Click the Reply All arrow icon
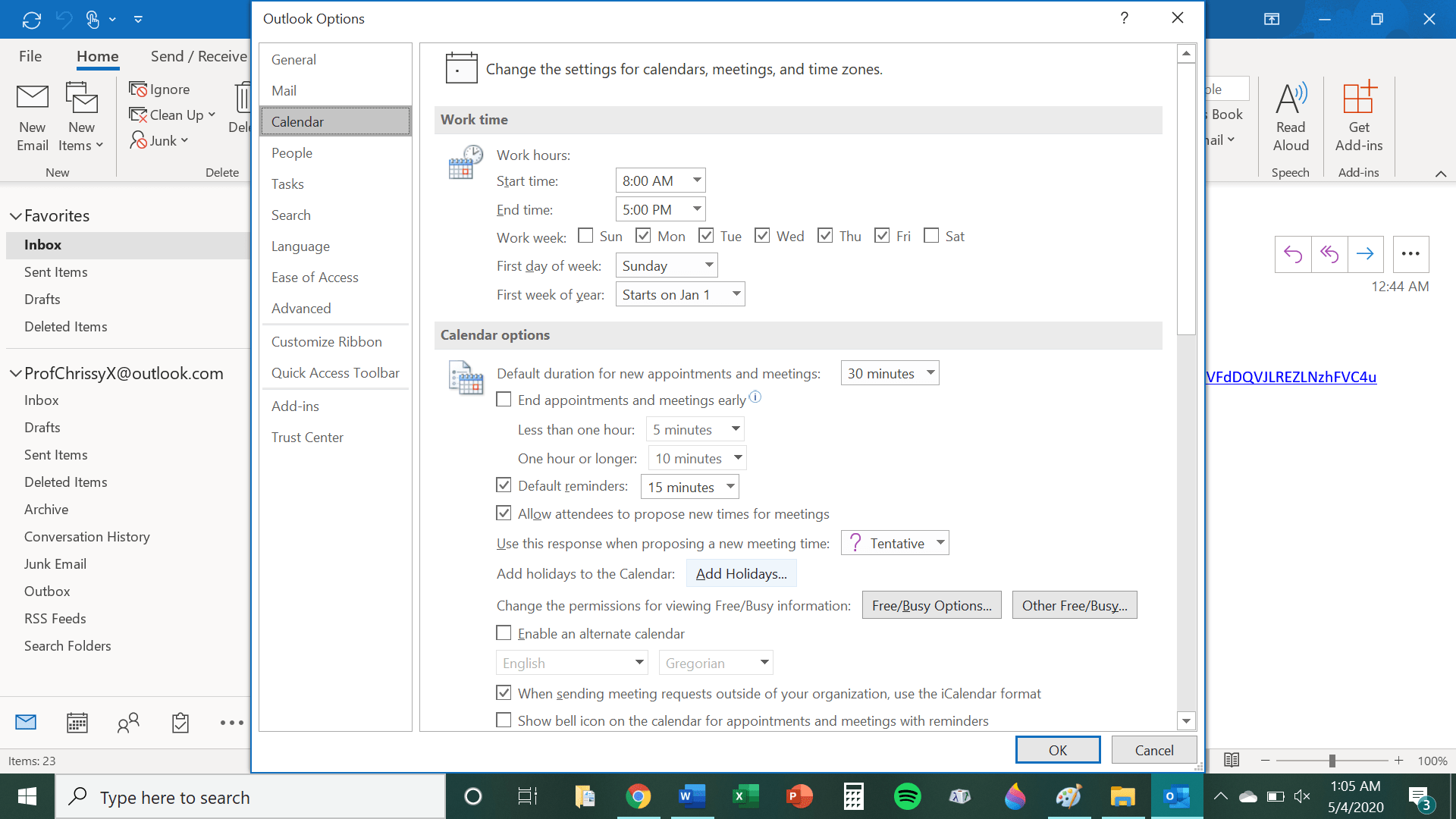The height and width of the screenshot is (819, 1456). click(1329, 254)
